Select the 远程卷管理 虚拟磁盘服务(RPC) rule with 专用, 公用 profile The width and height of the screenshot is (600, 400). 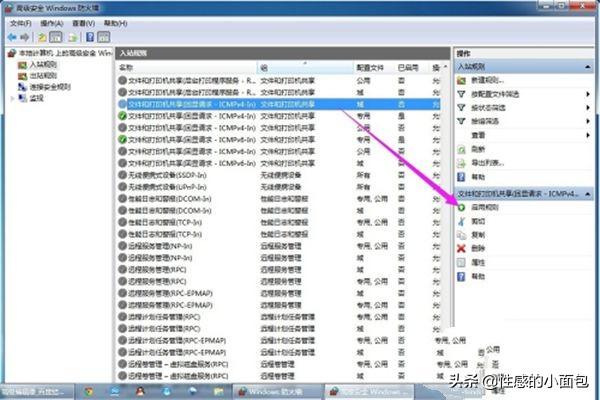pyautogui.click(x=279, y=364)
